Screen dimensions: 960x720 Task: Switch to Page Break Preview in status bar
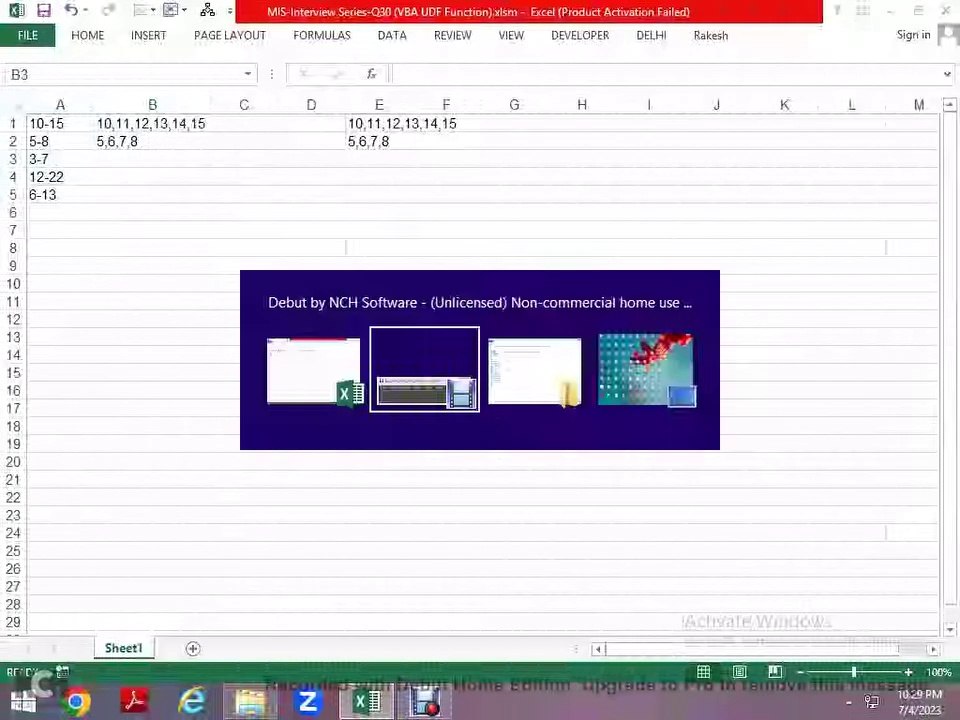[775, 672]
